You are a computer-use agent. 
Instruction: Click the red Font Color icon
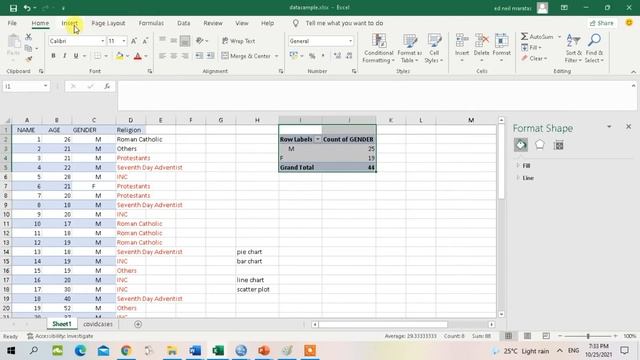tap(138, 56)
